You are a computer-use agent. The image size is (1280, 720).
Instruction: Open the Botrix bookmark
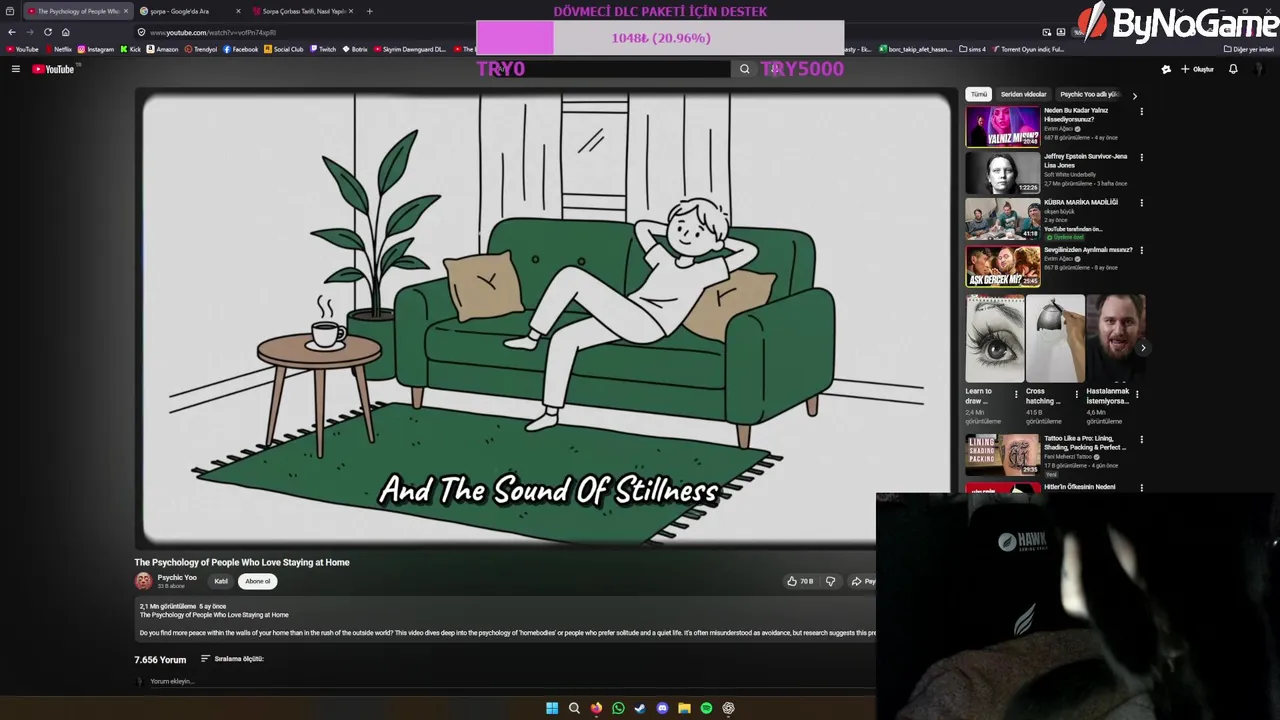pyautogui.click(x=355, y=49)
